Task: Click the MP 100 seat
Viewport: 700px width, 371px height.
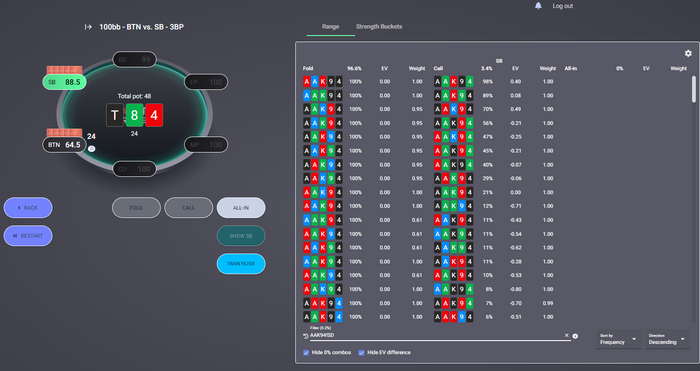Action: coord(206,145)
